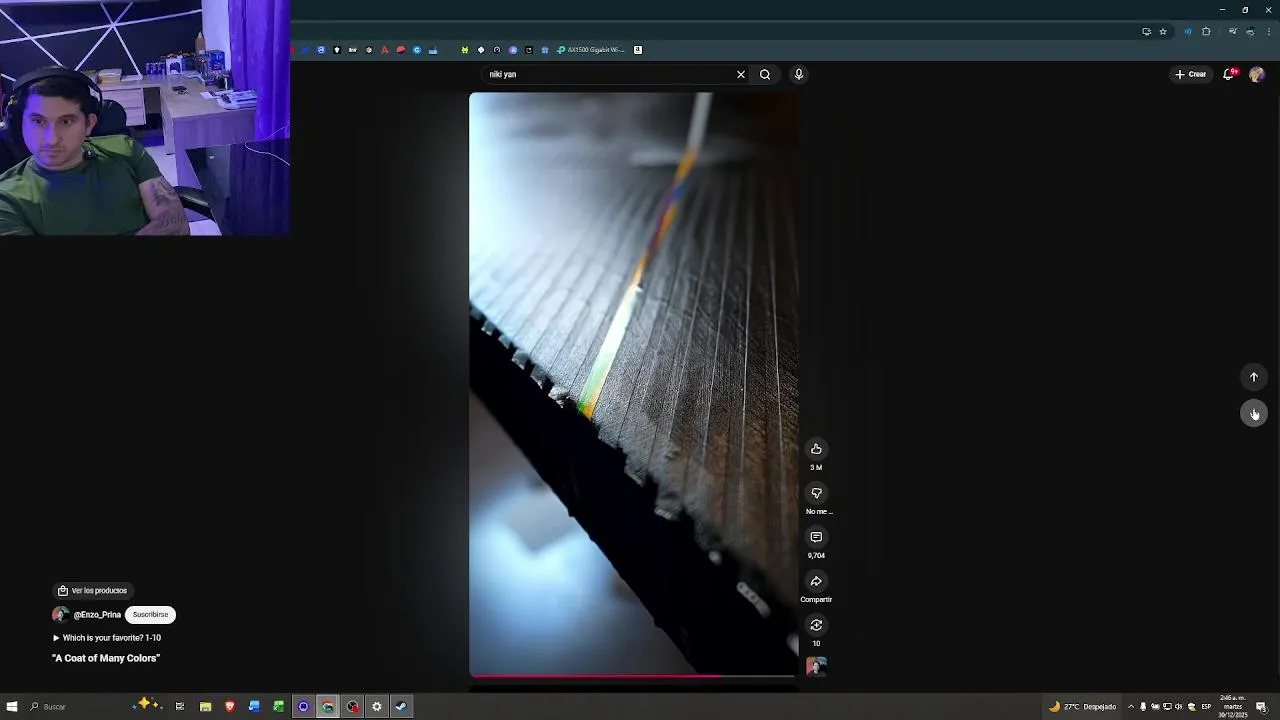The image size is (1280, 720).
Task: Click the Suscribirse button
Action: click(150, 615)
